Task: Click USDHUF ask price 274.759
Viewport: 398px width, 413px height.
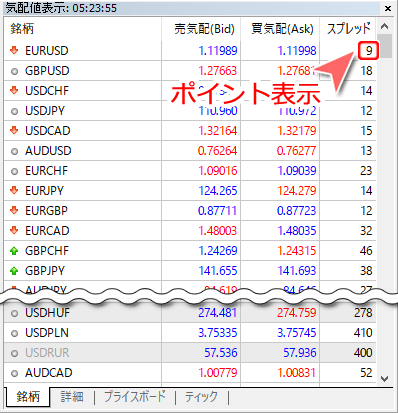Action: click(297, 313)
